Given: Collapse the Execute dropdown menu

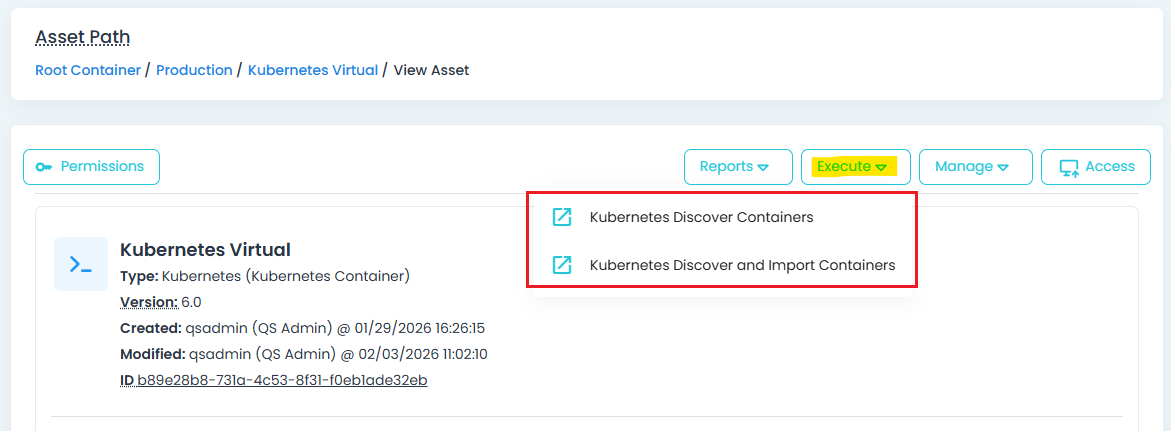Looking at the screenshot, I should click(855, 167).
